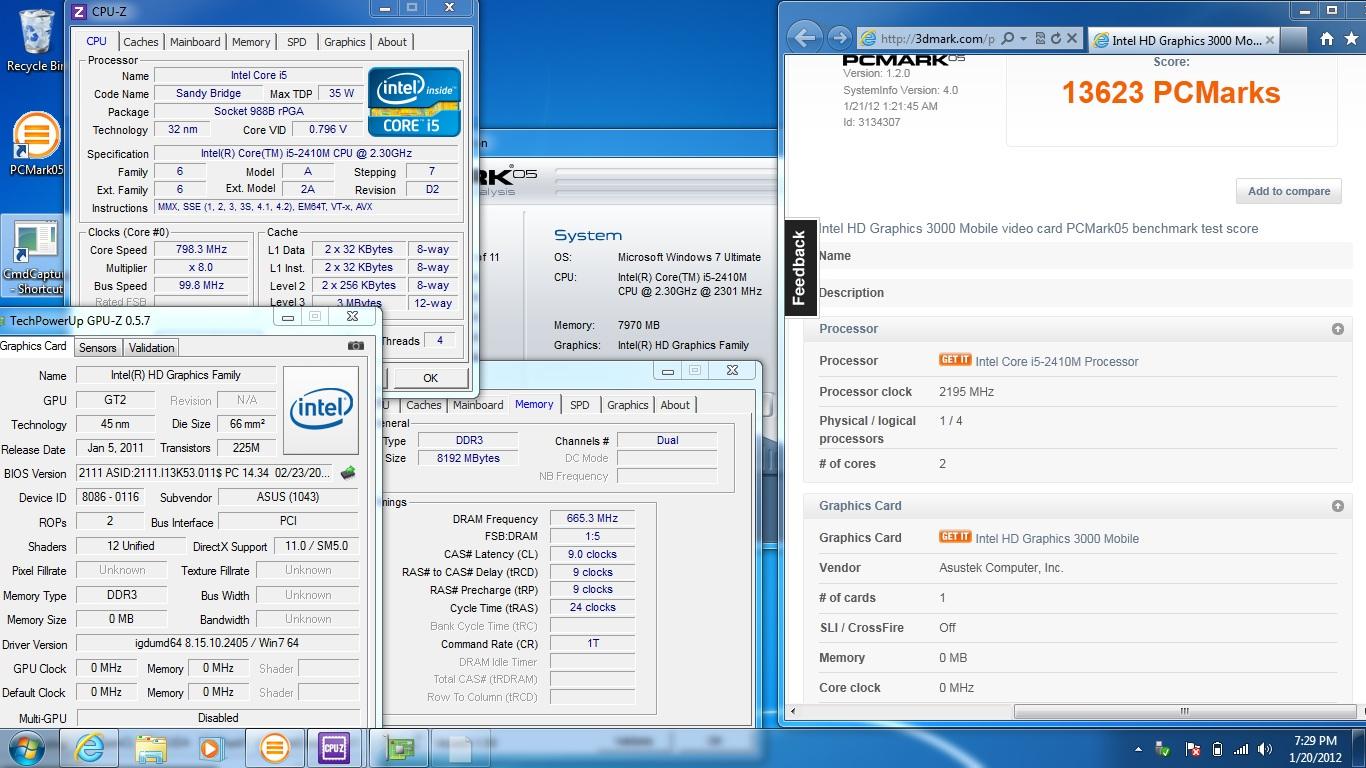The width and height of the screenshot is (1366, 768).
Task: Select the GPU-Z Graphics Card tab
Action: click(34, 346)
